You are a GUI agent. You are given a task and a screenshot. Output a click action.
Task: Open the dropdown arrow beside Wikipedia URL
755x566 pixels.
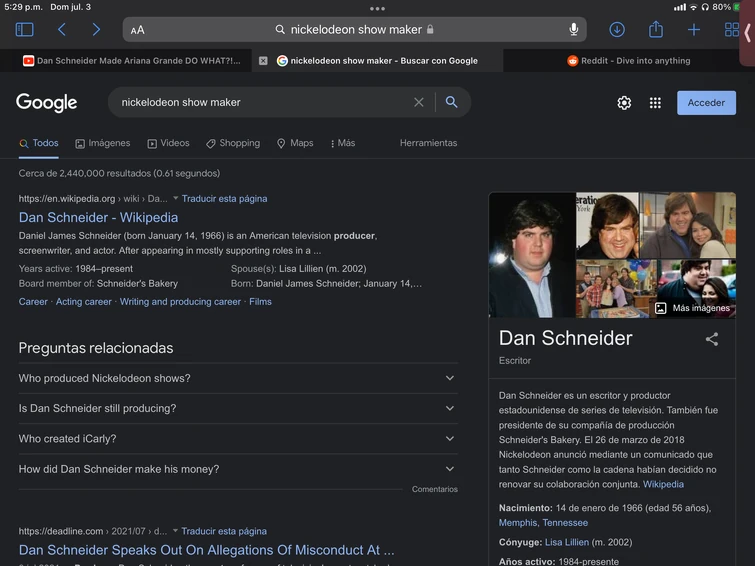175,198
